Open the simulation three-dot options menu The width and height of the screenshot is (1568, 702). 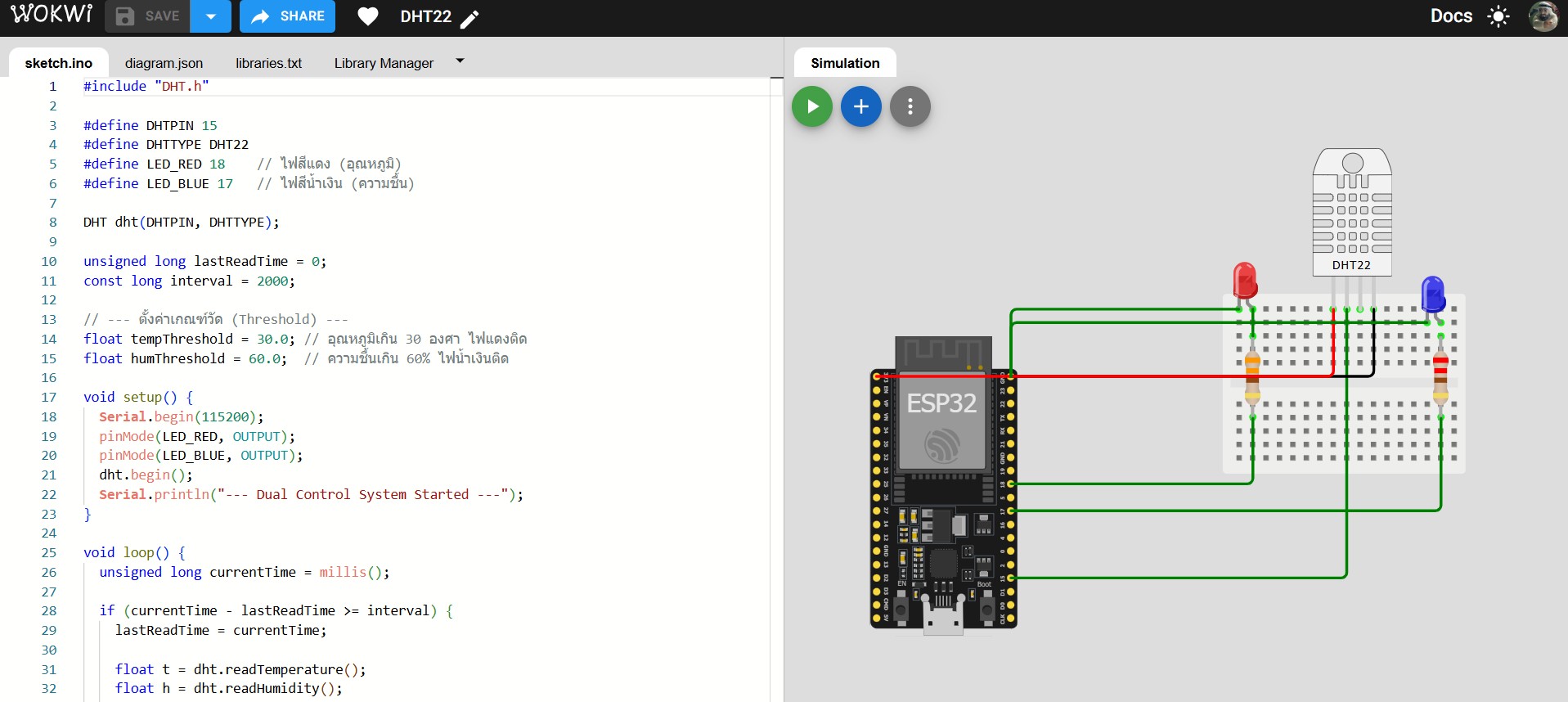pos(910,106)
